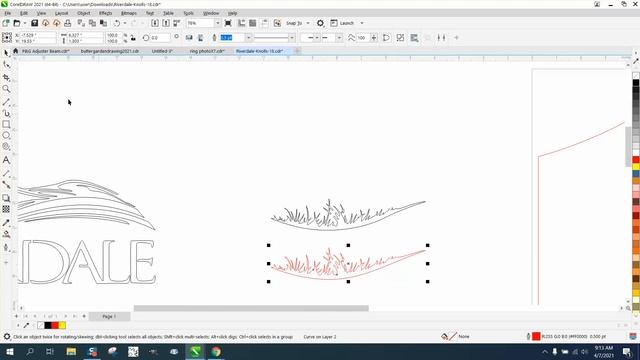Click the Welcome screen home button

(x=16, y=51)
